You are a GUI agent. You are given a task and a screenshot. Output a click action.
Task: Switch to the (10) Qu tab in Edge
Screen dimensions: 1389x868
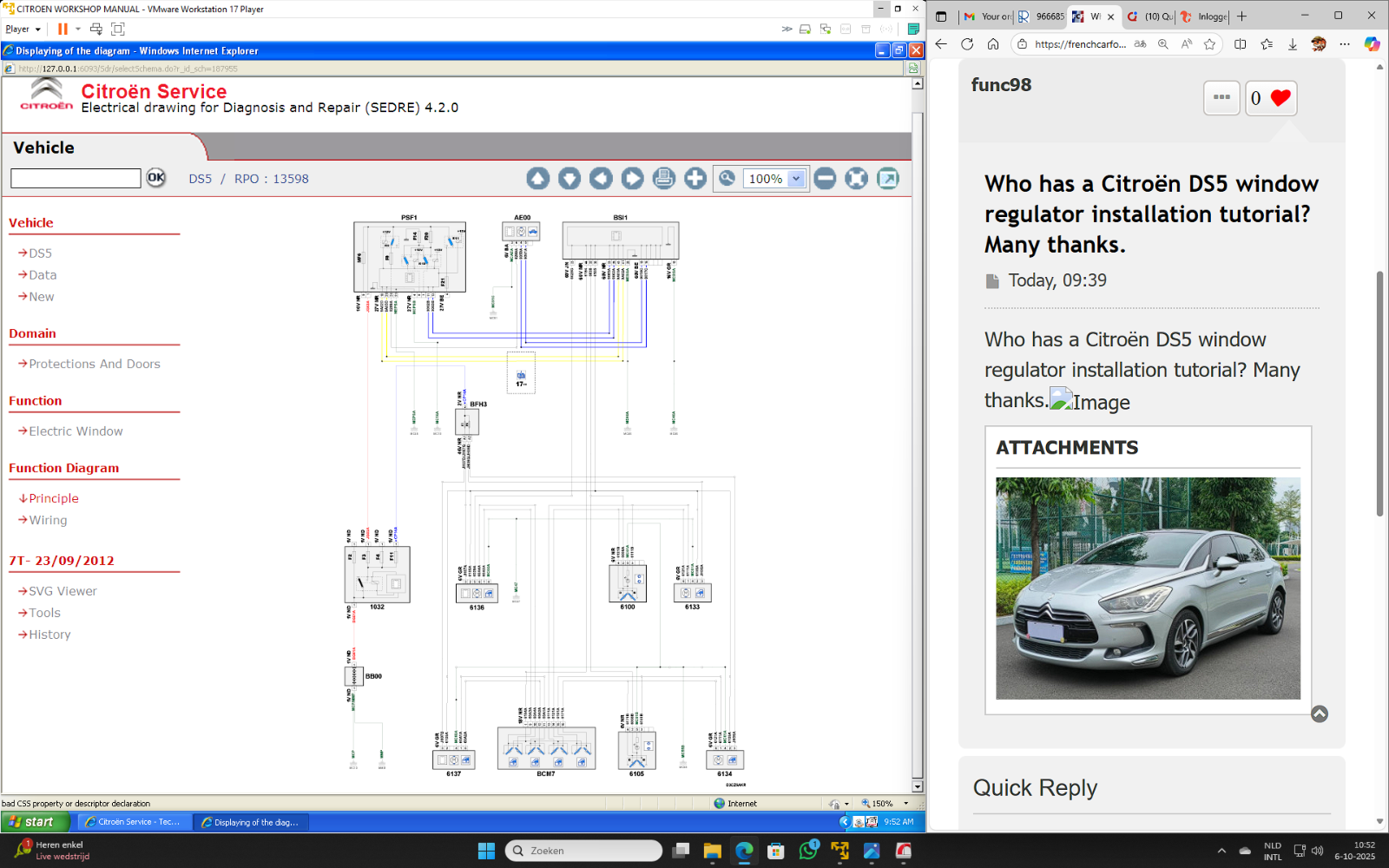pos(1149,16)
